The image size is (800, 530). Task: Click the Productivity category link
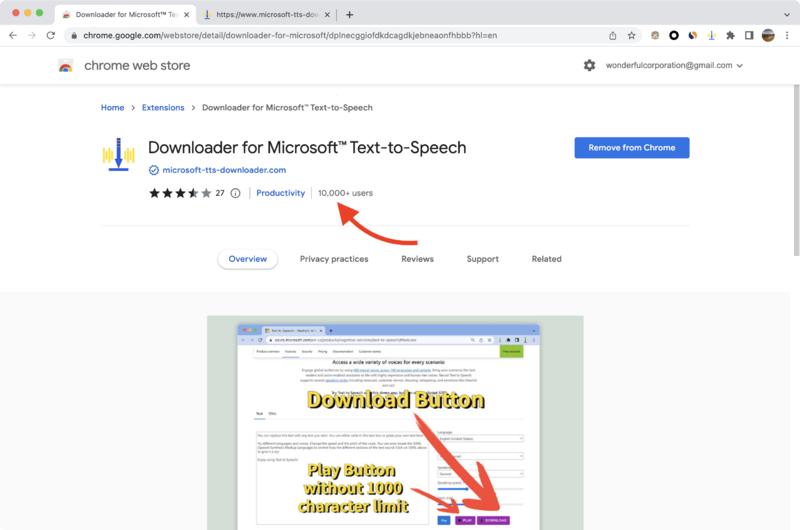click(x=280, y=193)
